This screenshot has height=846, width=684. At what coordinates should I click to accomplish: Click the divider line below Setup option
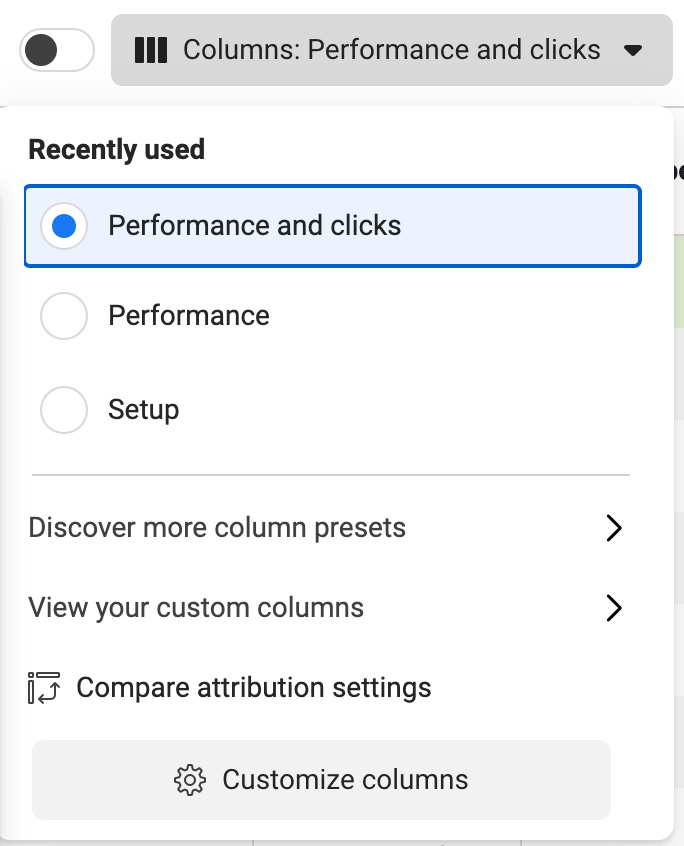[330, 475]
